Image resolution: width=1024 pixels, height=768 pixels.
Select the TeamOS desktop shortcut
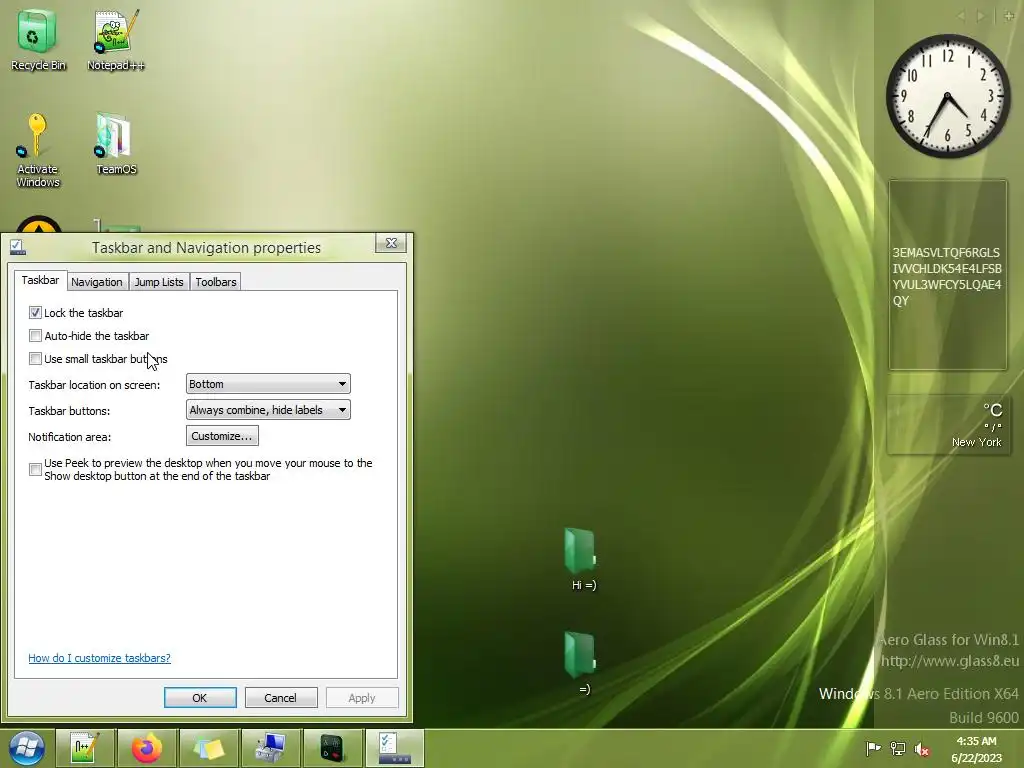pyautogui.click(x=116, y=144)
